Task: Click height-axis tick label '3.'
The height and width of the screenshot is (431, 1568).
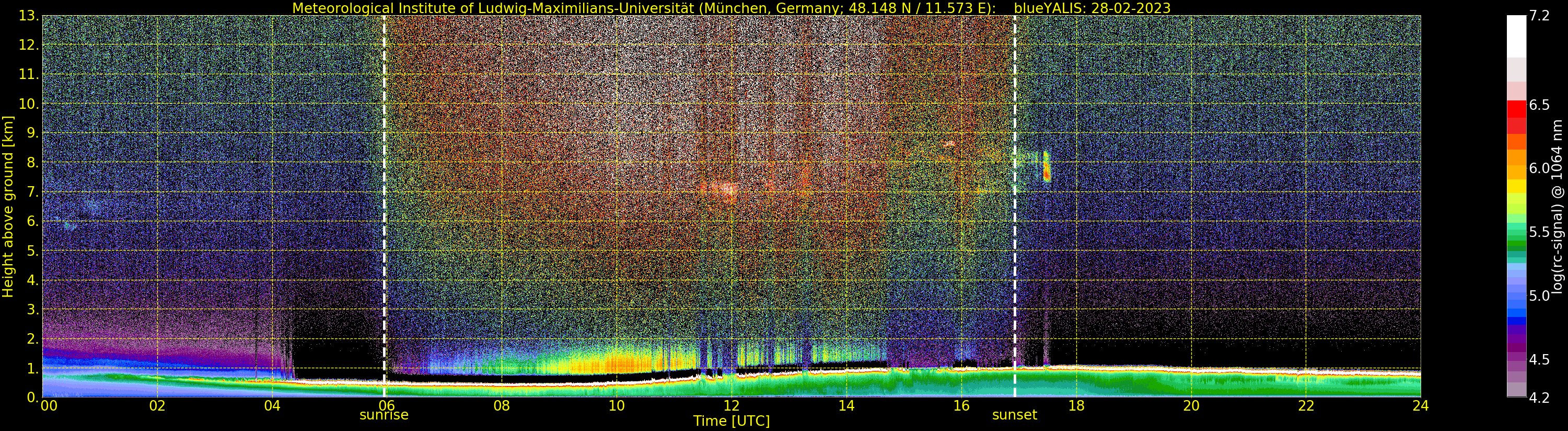Action: [x=33, y=310]
